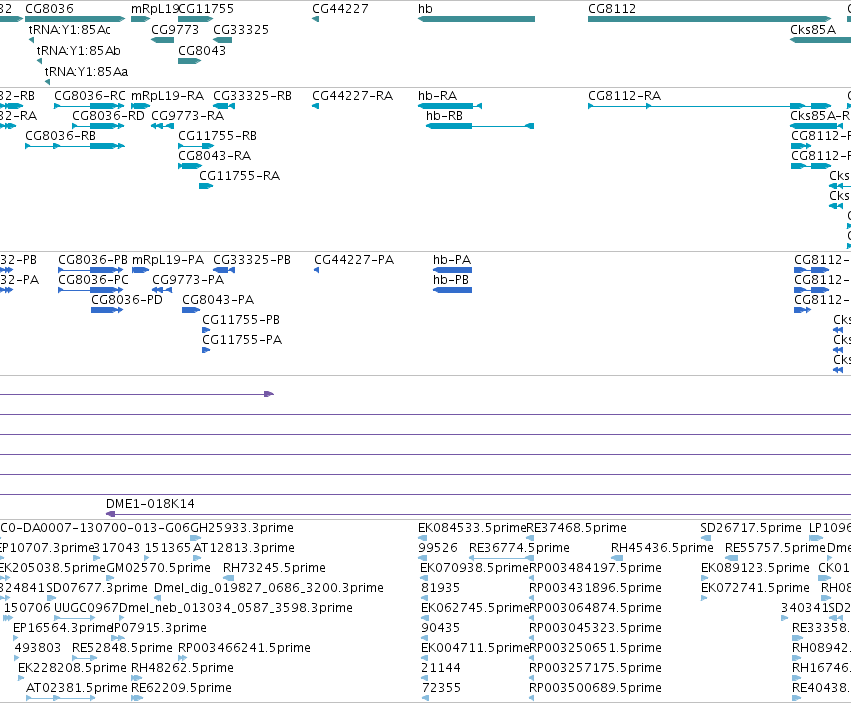Select the IP07915.3prime EST

tap(118, 638)
